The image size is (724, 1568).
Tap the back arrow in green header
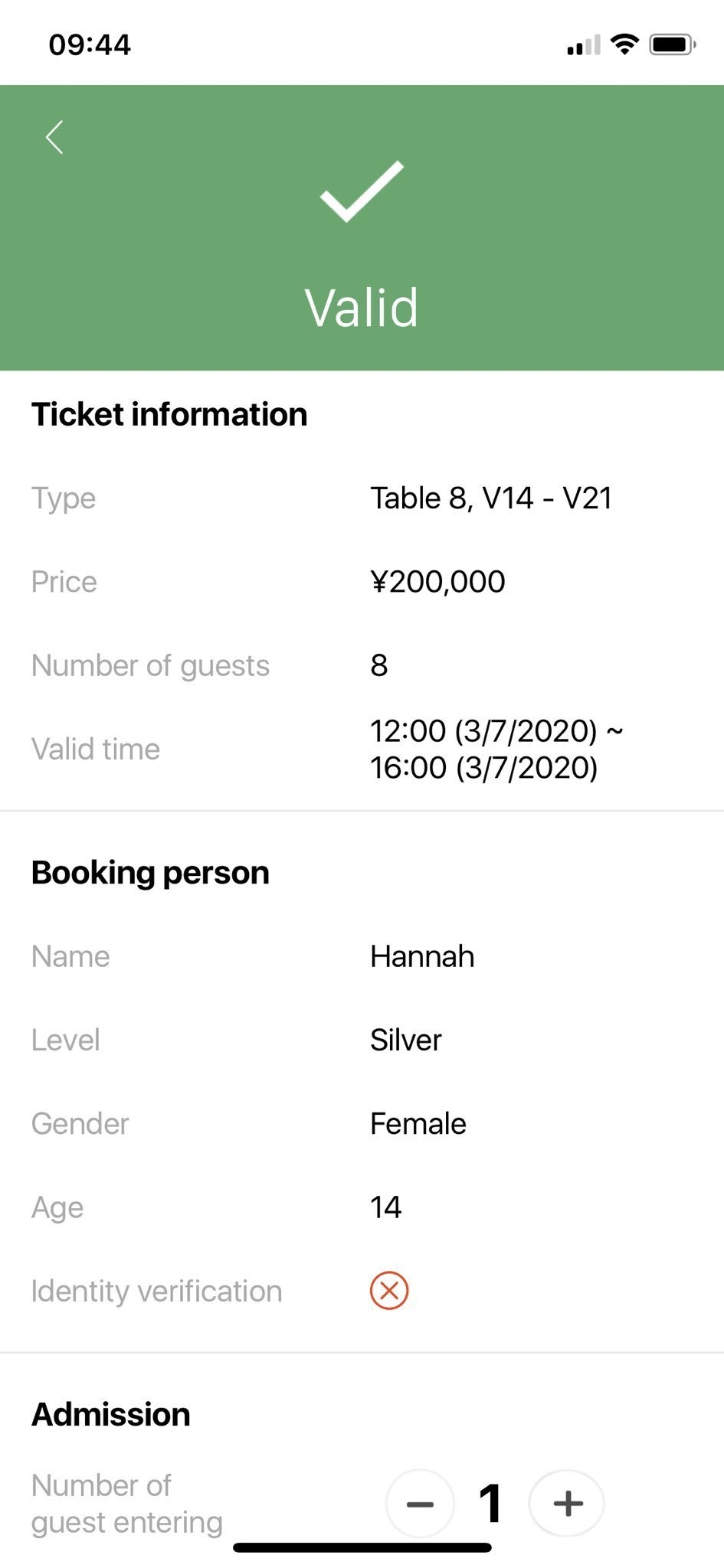pos(54,138)
